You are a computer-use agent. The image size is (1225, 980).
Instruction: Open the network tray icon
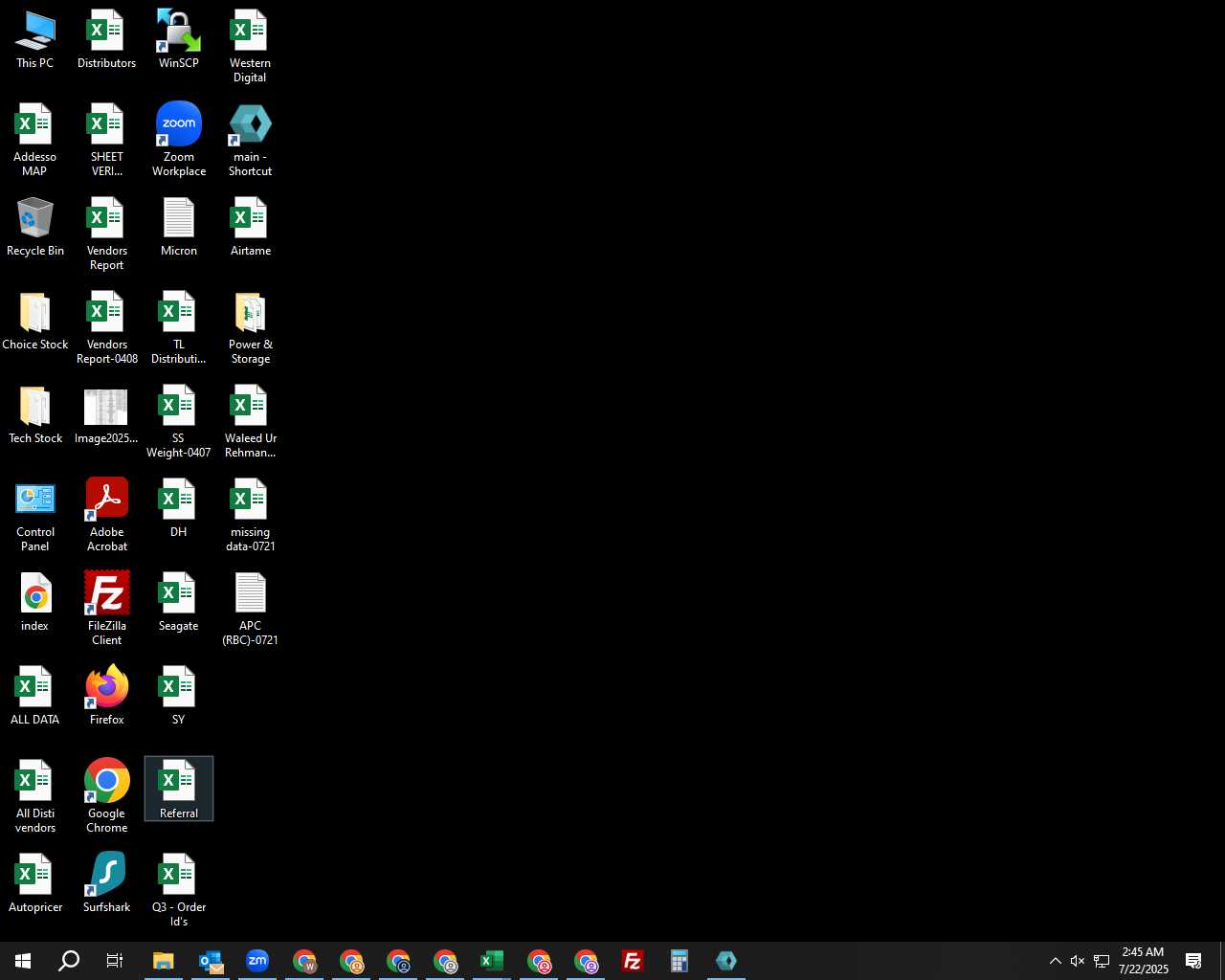(1102, 961)
